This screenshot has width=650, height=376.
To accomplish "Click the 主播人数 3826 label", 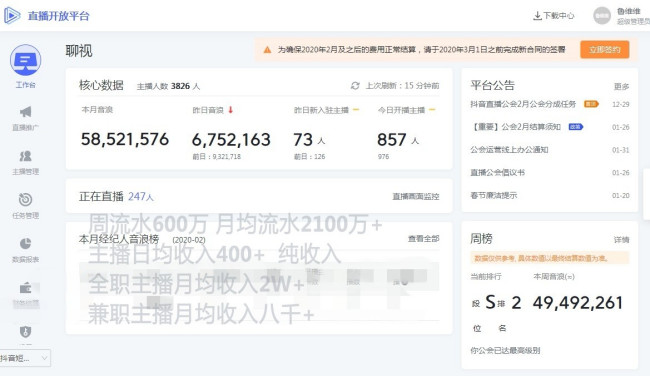I will (x=168, y=86).
